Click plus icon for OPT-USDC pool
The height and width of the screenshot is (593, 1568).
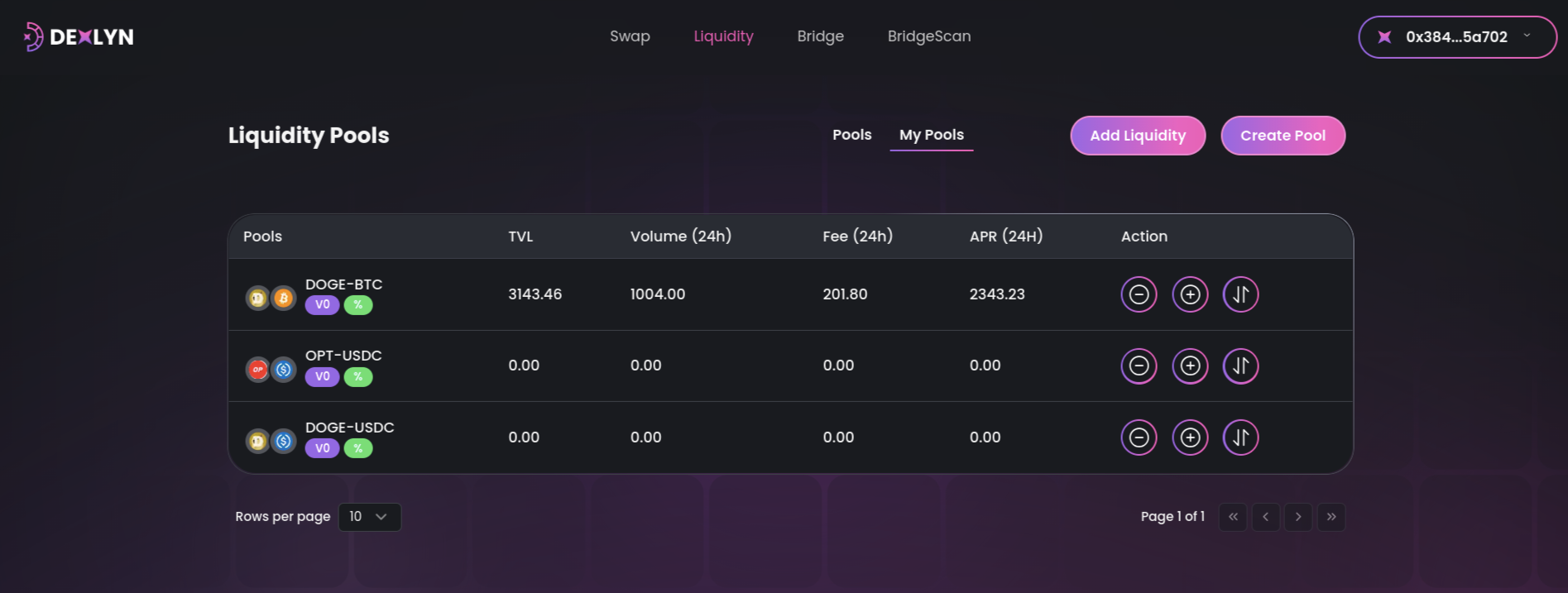(1190, 366)
